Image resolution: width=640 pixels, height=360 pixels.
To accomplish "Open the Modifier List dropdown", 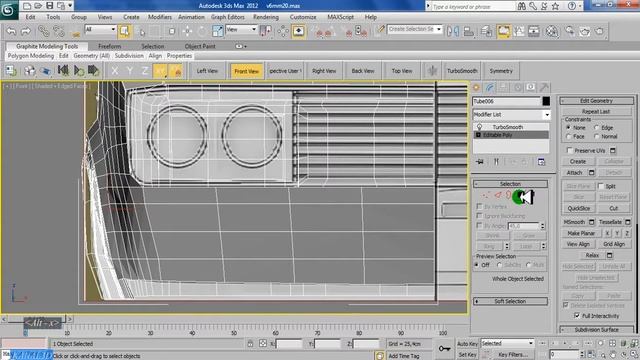I will 511,115.
